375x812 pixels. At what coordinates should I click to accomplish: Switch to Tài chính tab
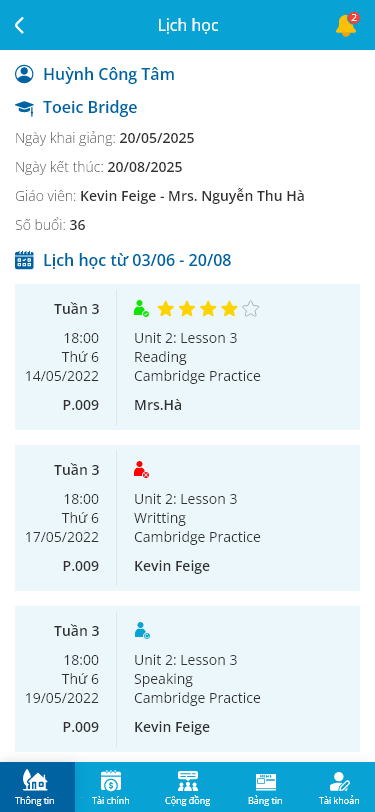pos(110,787)
